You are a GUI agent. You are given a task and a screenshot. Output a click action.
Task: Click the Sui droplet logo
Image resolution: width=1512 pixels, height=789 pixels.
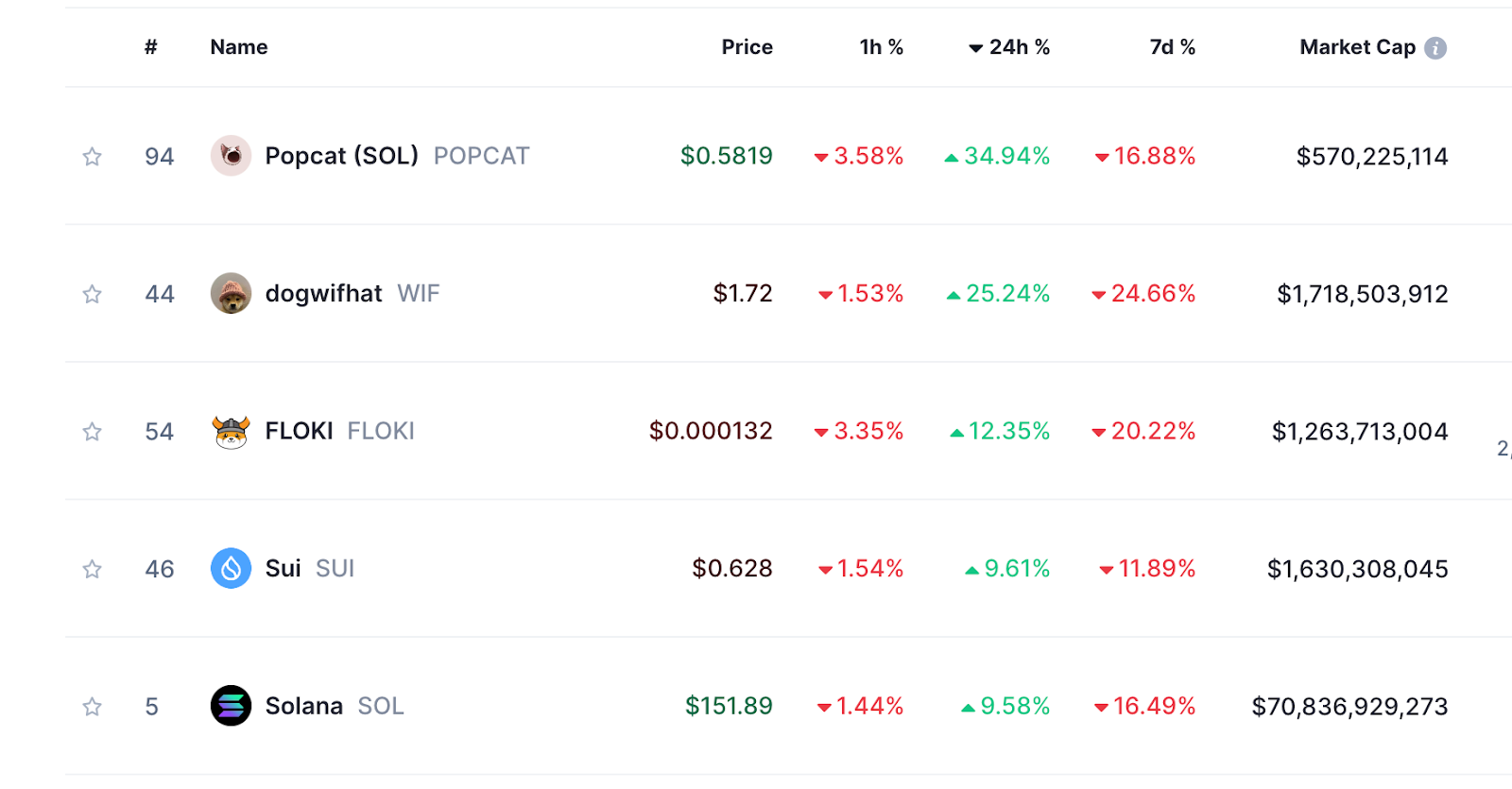tap(230, 568)
